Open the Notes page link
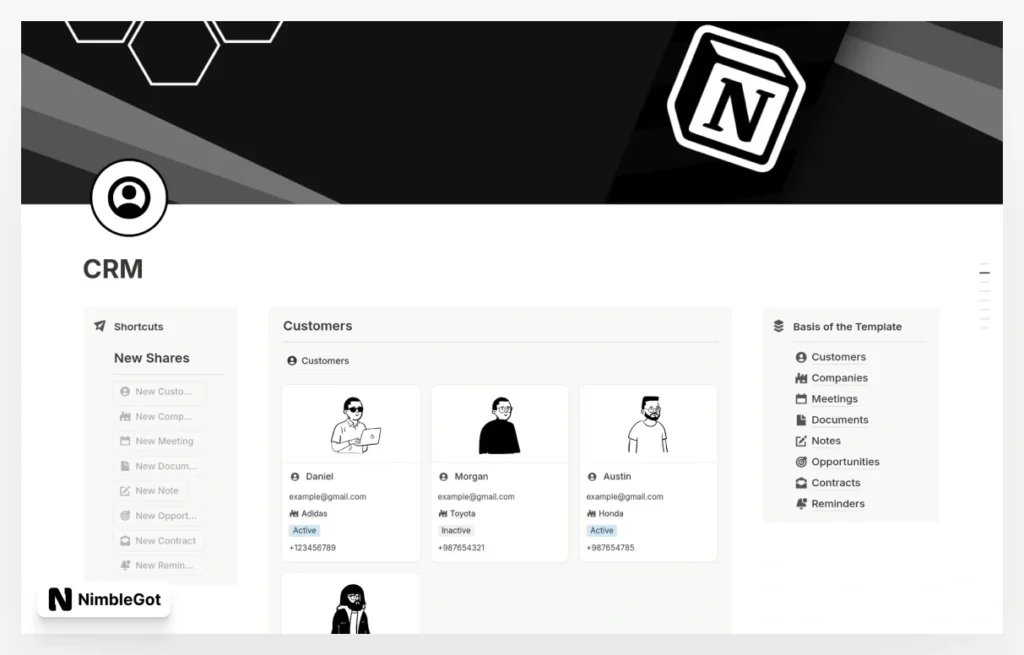The image size is (1024, 655). pyautogui.click(x=826, y=441)
